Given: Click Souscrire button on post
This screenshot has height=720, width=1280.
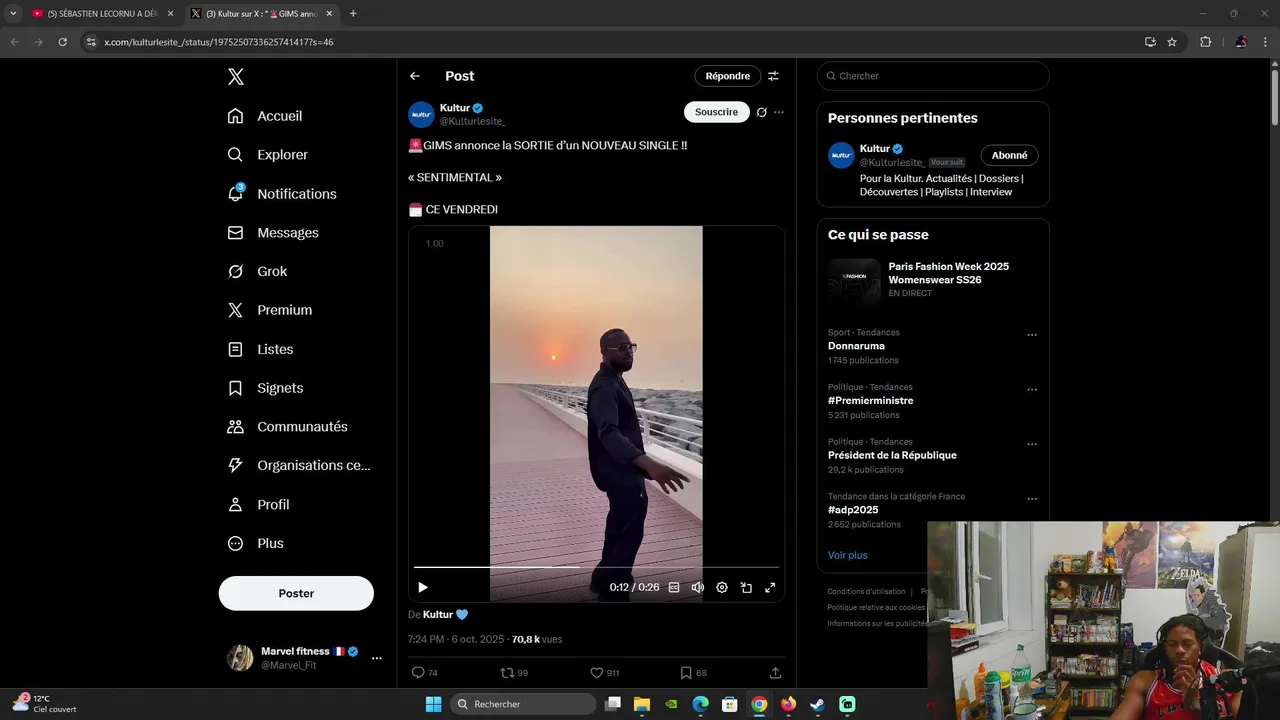Looking at the screenshot, I should point(716,112).
